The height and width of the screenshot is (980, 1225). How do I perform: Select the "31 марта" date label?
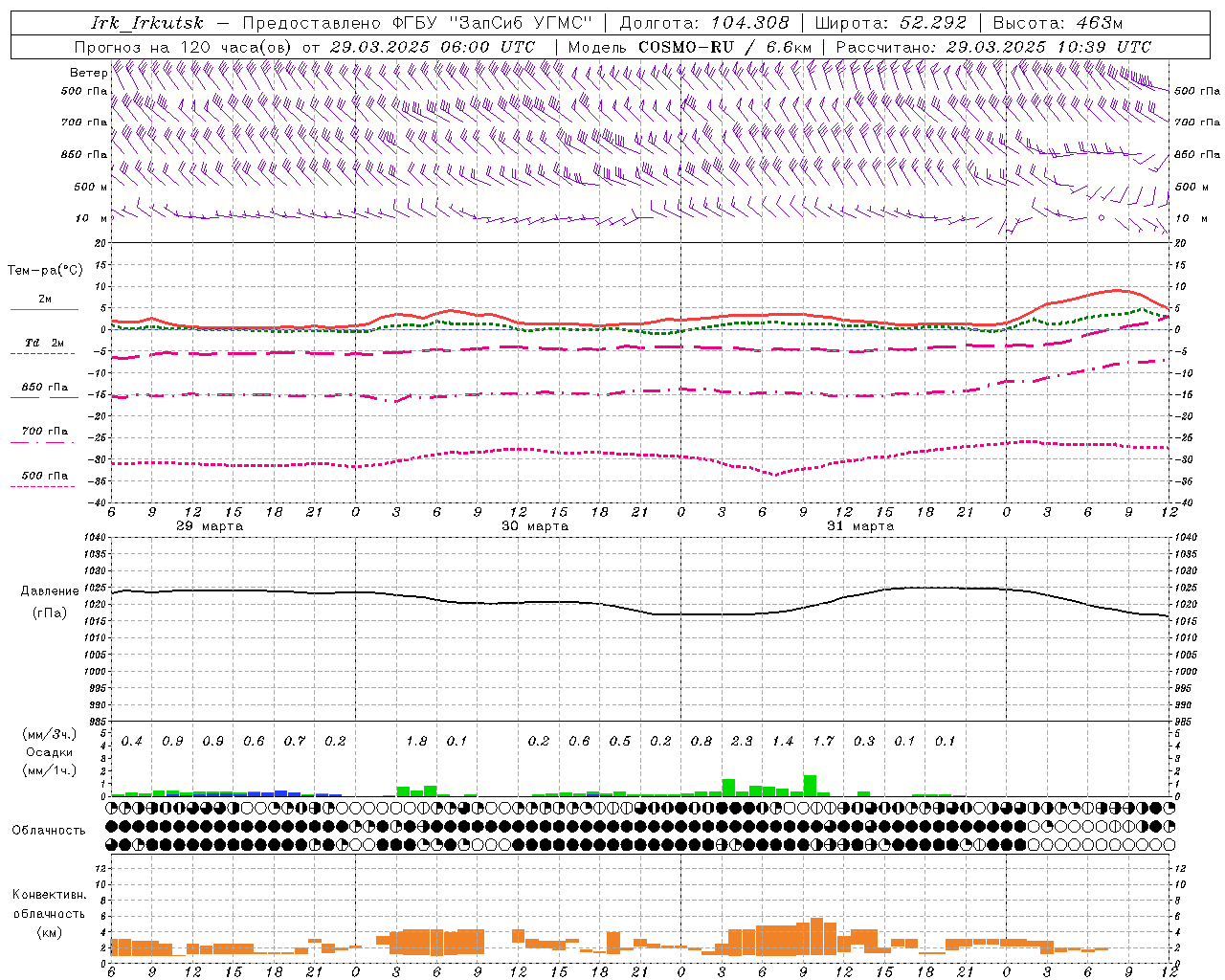860,526
